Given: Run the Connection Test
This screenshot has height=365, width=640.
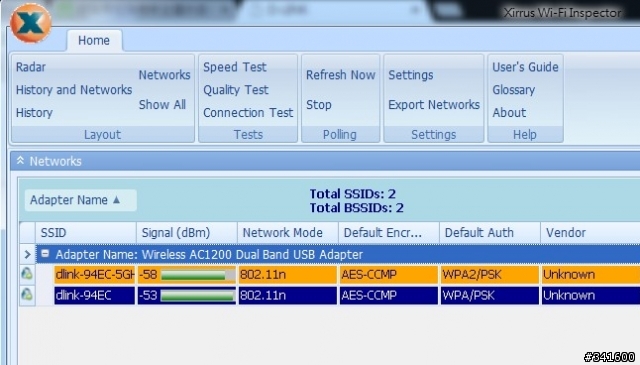Looking at the screenshot, I should (248, 113).
